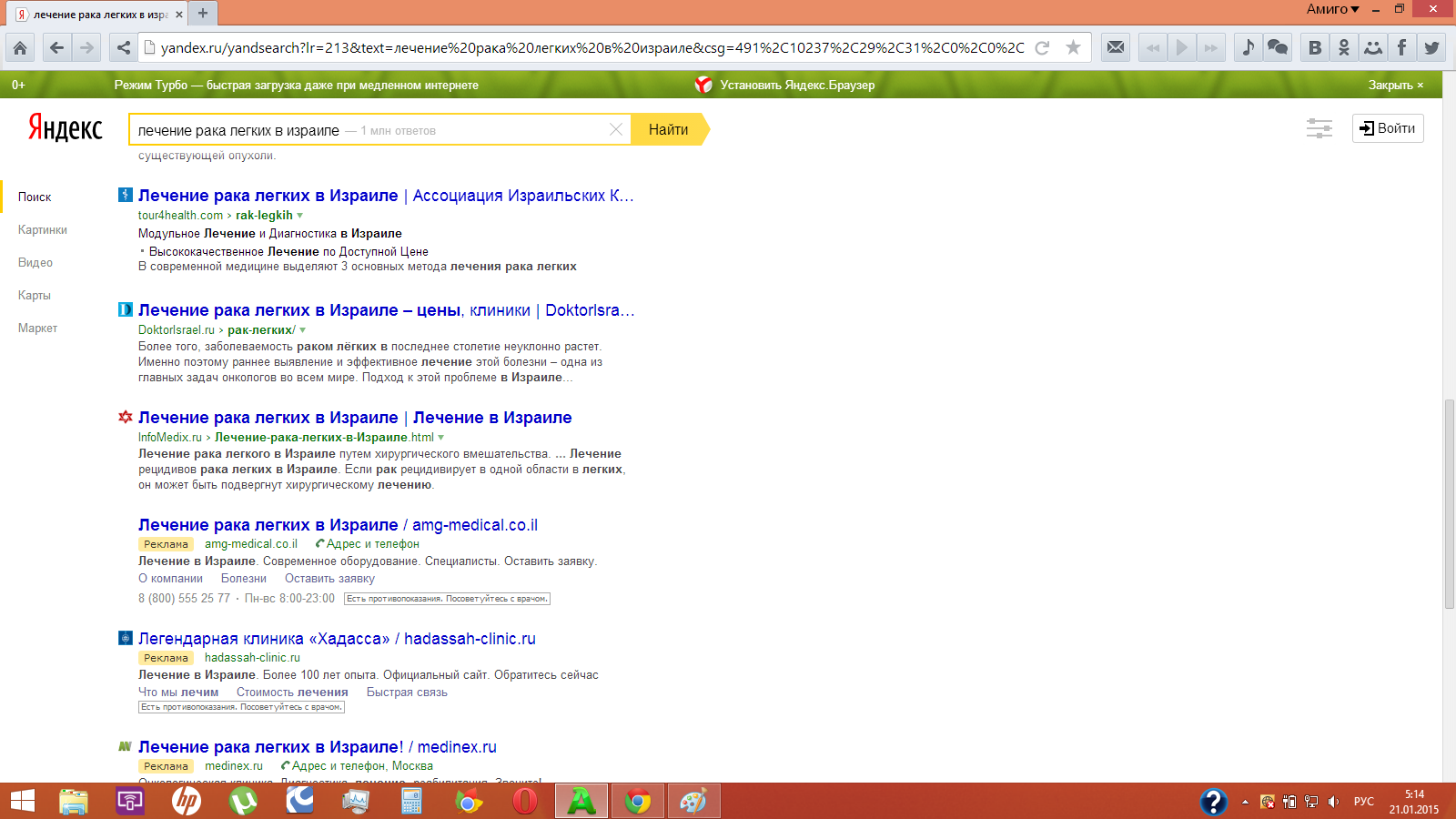1456x819 pixels.
Task: Click the previous track music control
Action: pyautogui.click(x=1153, y=47)
